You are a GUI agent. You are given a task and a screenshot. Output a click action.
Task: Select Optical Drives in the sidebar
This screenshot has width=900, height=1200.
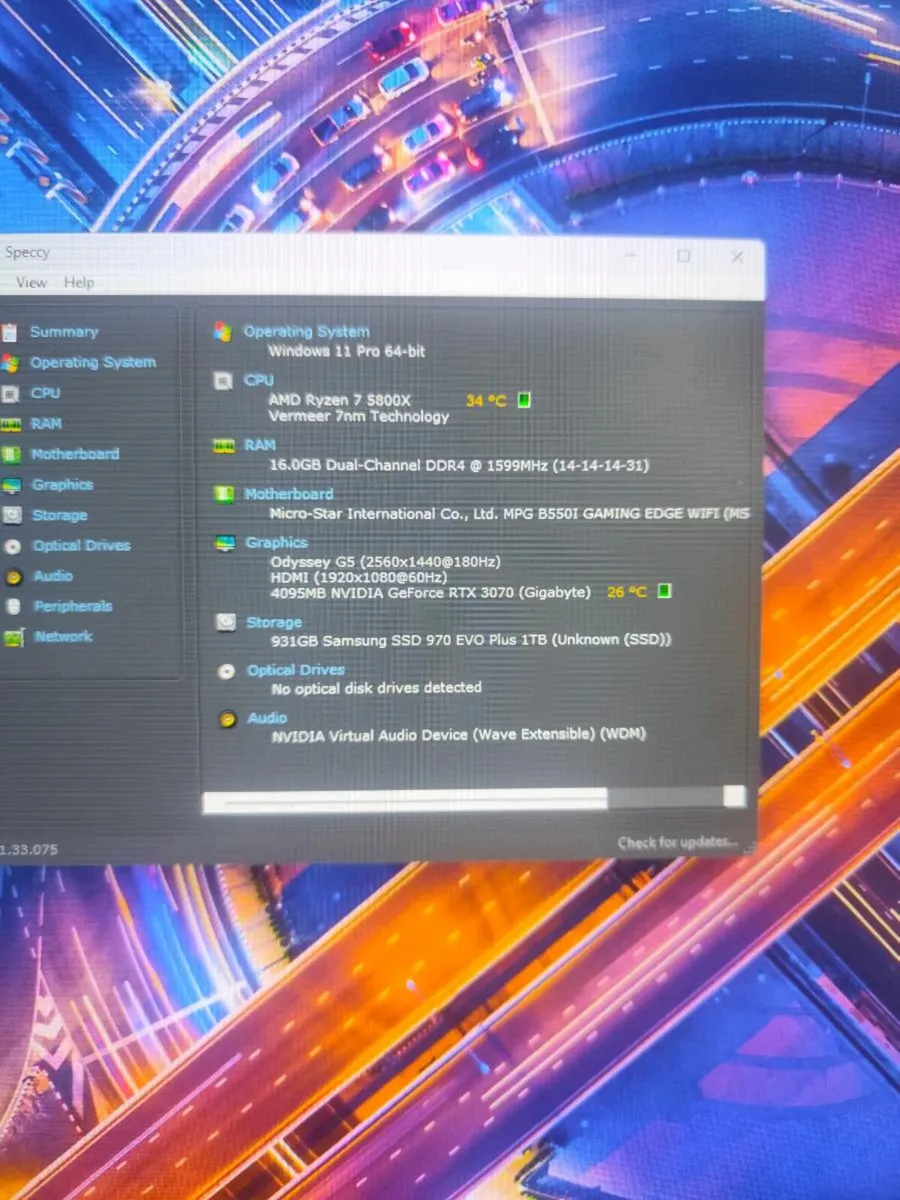(x=82, y=546)
